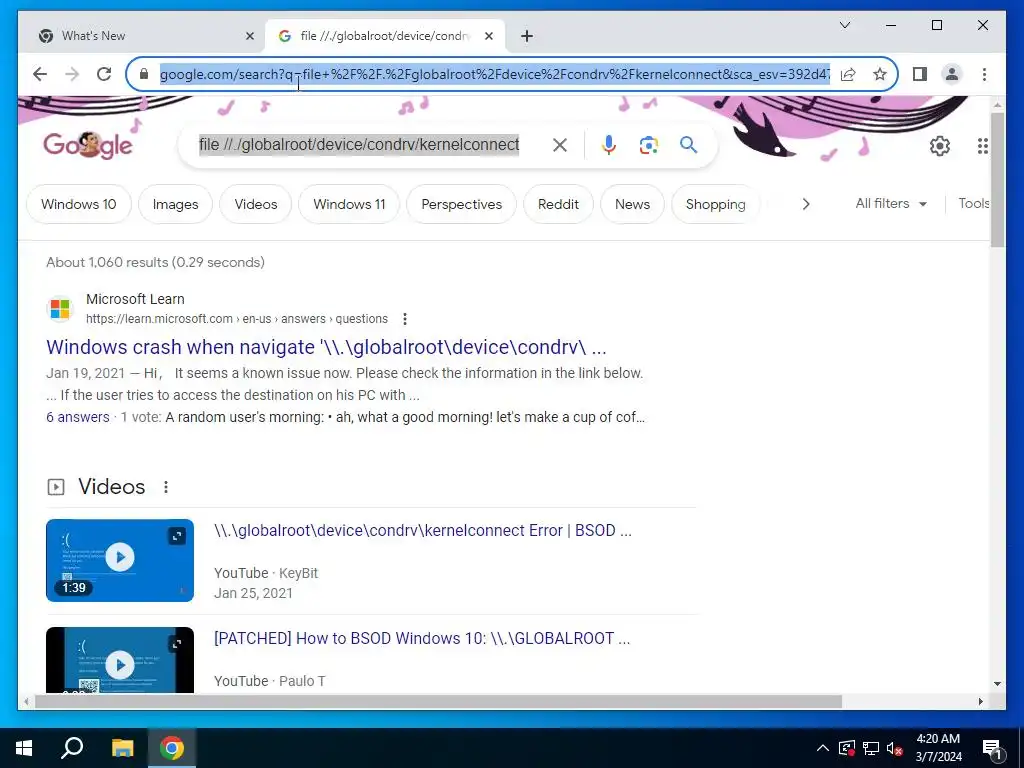Search by image with Google Lens
This screenshot has width=1024, height=768.
coord(648,145)
